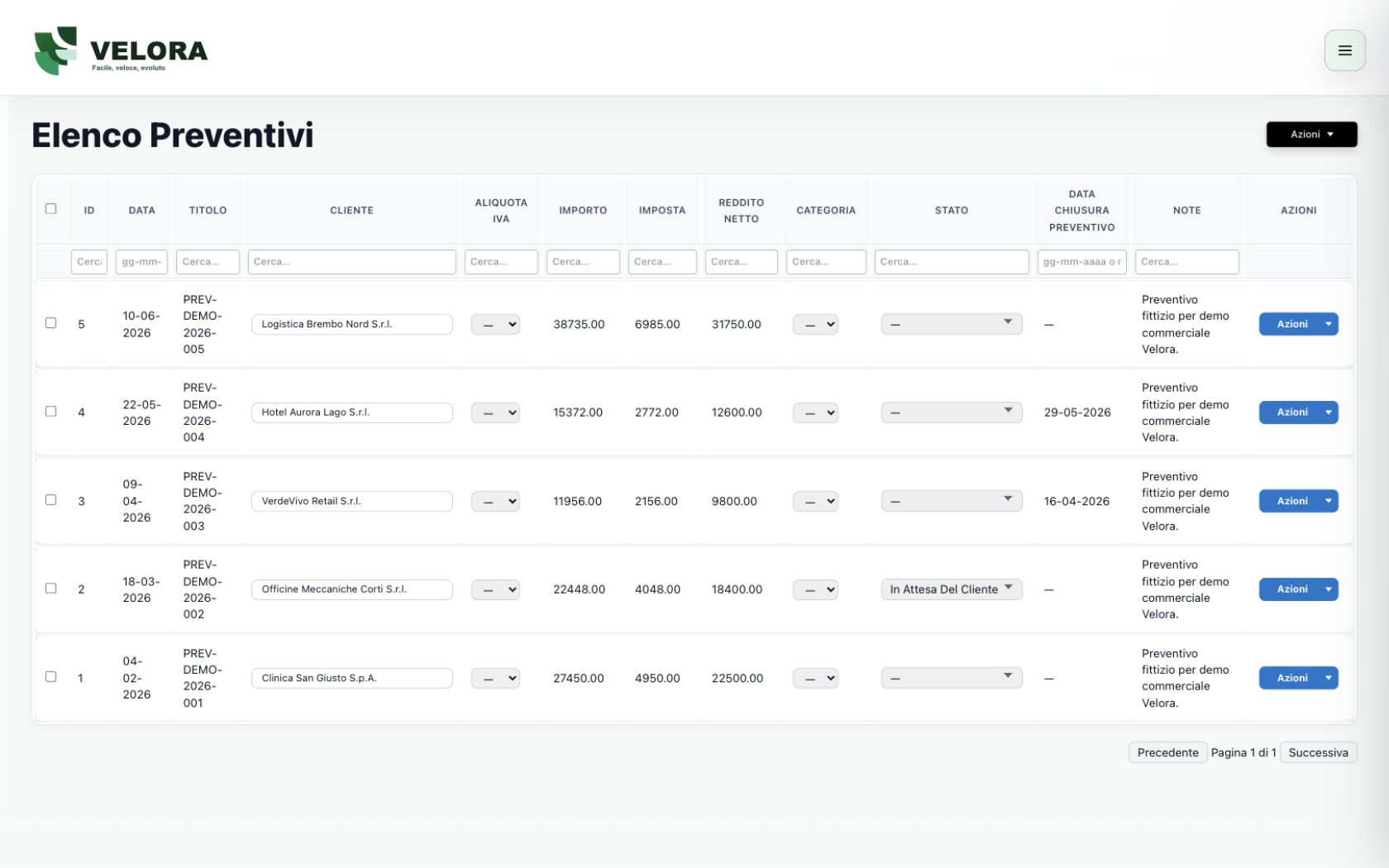Open Aliquota IVA dropdown for Logistica Brembo row
The height and width of the screenshot is (868, 1389).
pyautogui.click(x=495, y=325)
